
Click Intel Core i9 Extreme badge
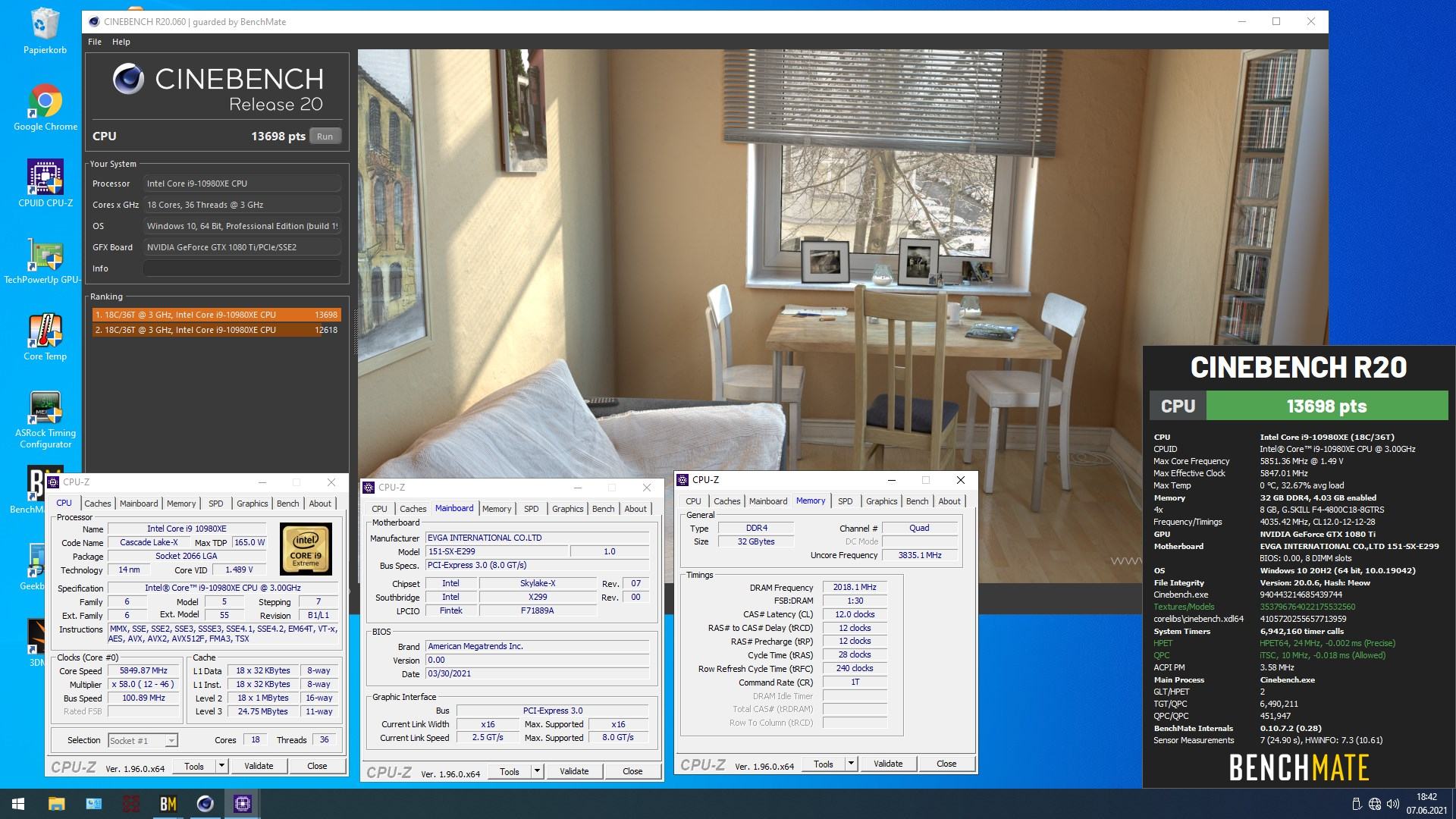(x=306, y=548)
